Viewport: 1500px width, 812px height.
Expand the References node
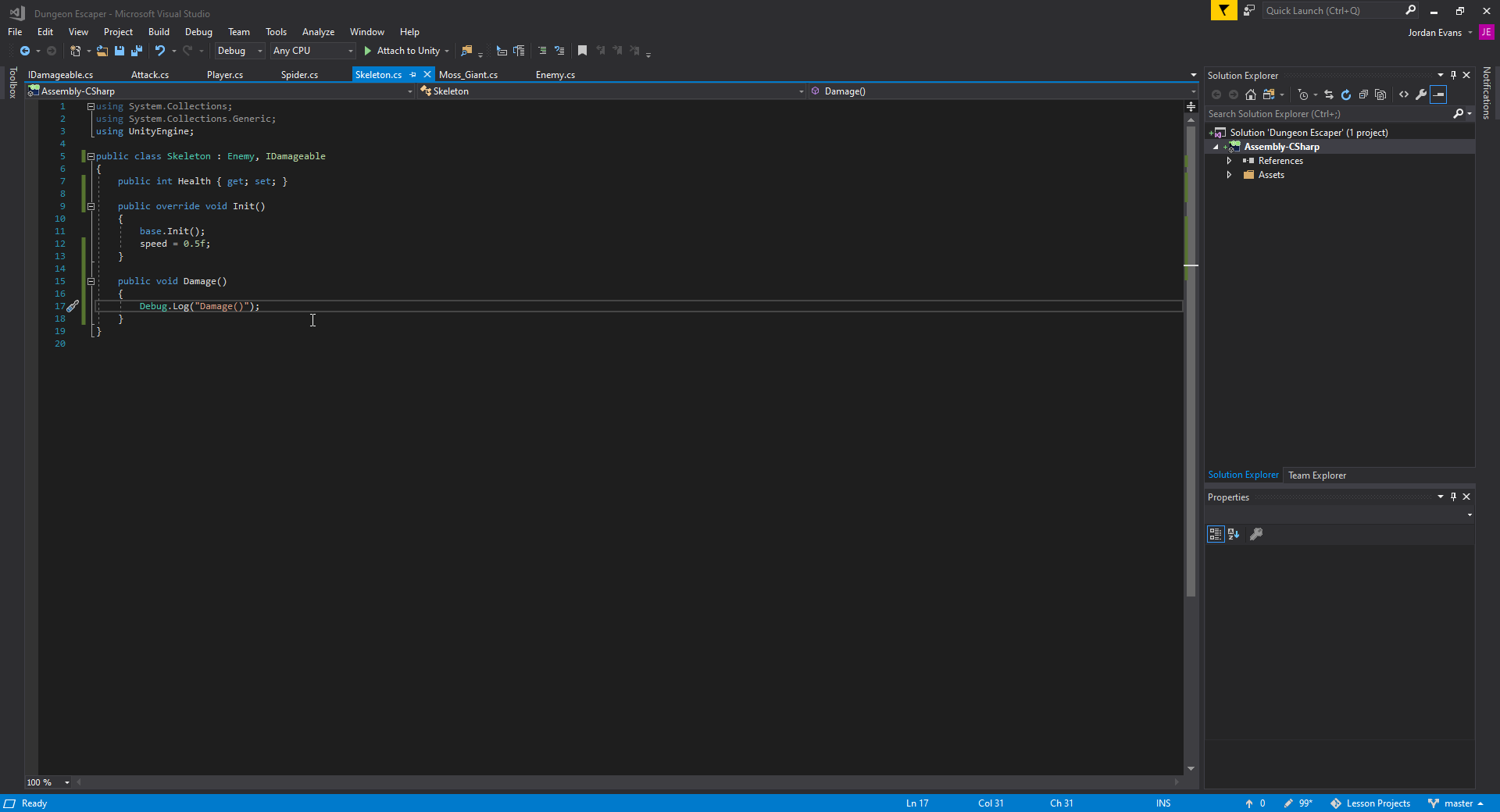[x=1230, y=160]
